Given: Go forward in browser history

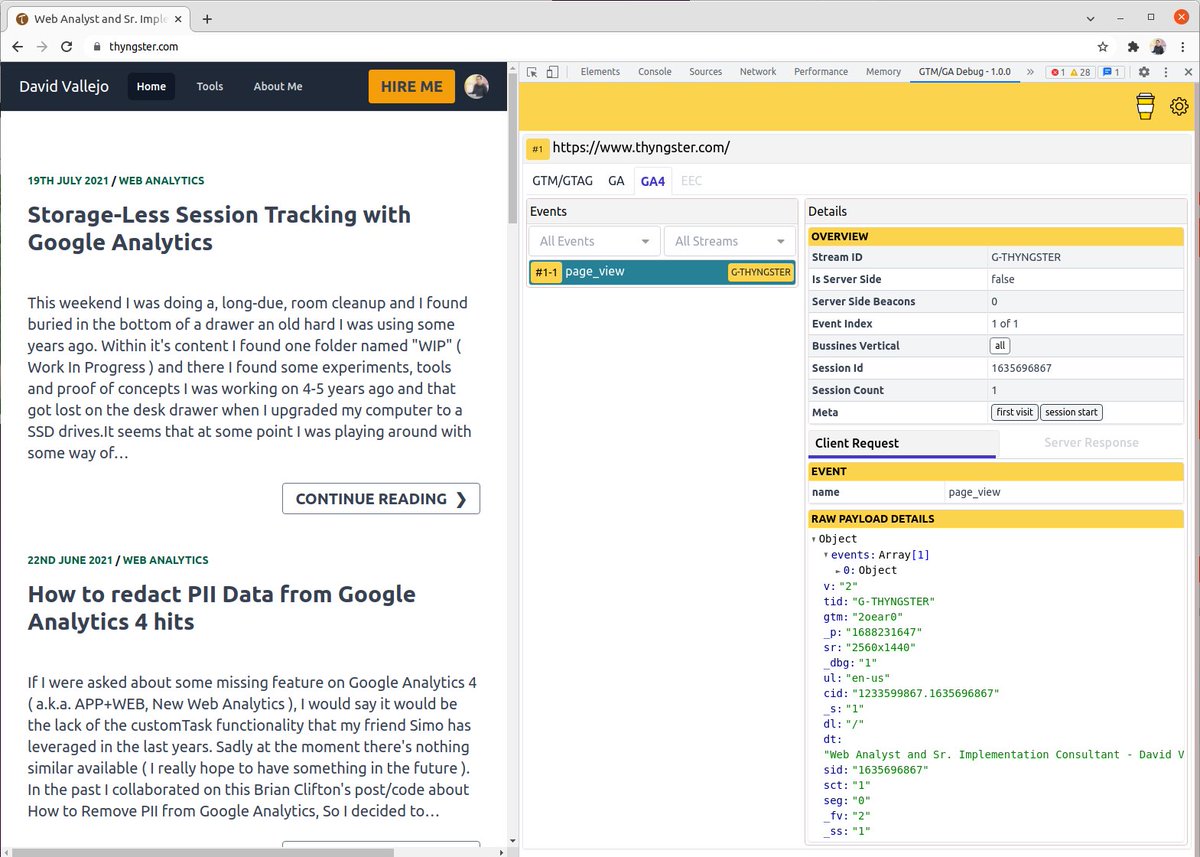Looking at the screenshot, I should point(42,46).
